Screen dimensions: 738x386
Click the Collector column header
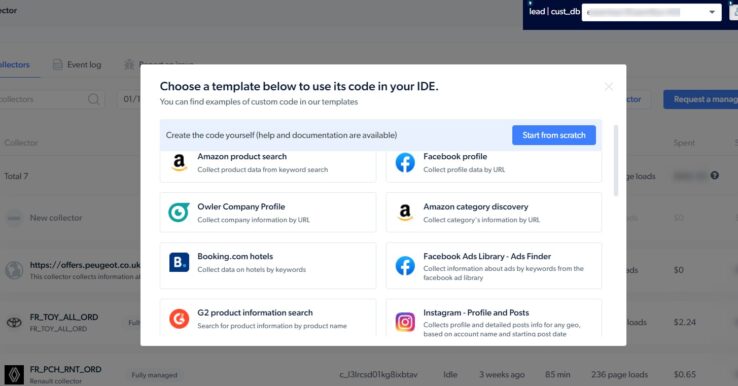[x=21, y=143]
